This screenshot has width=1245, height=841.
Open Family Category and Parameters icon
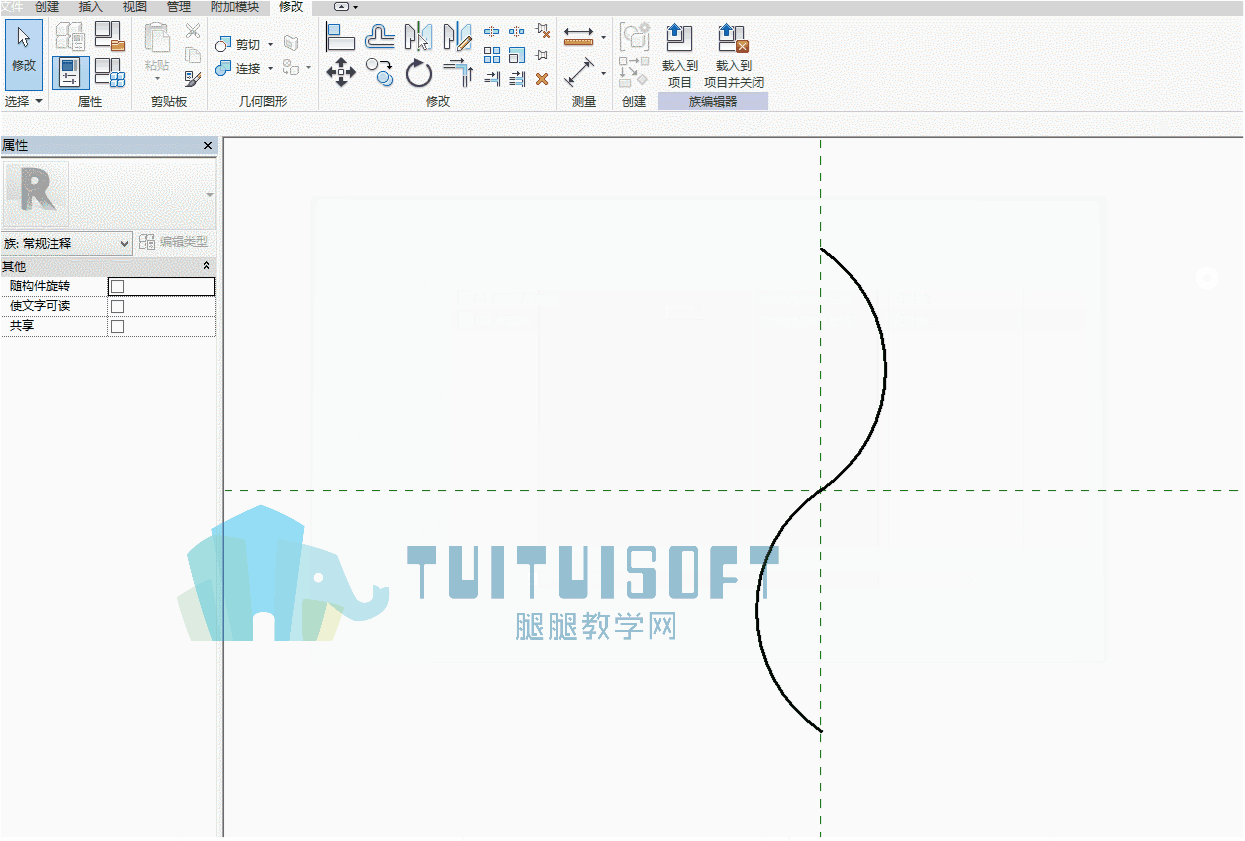coord(110,36)
